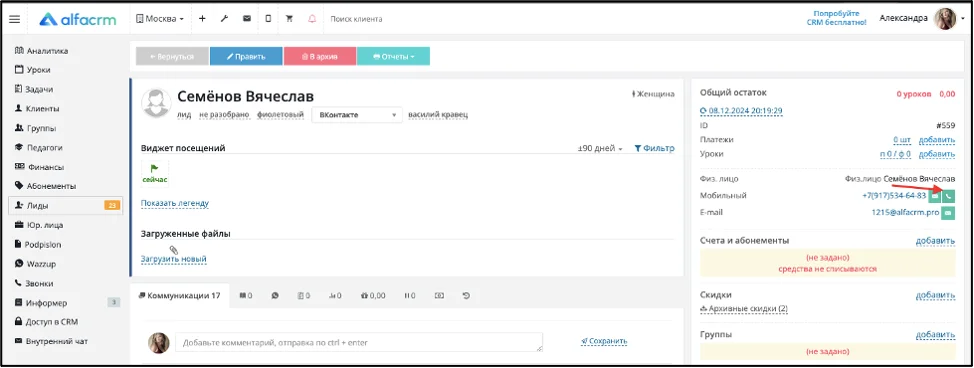
Task: Click добавить link in Платежи row
Action: (936, 140)
